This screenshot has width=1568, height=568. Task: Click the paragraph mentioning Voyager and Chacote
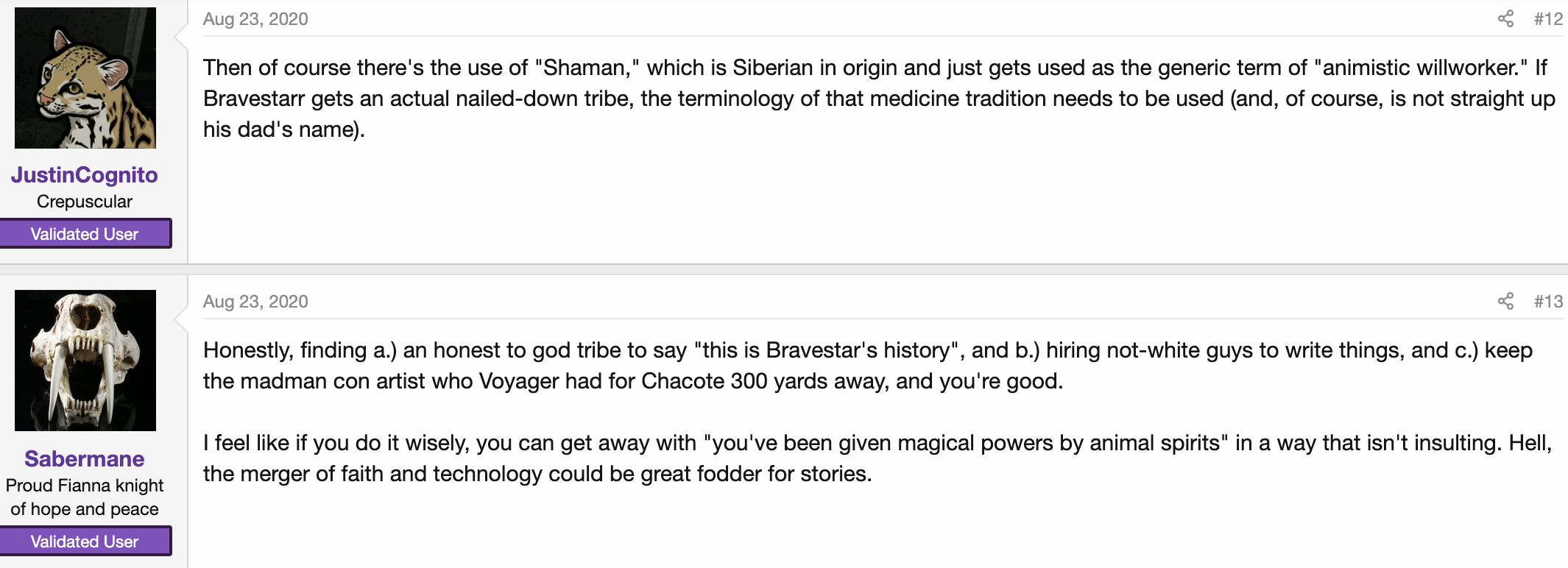(868, 366)
